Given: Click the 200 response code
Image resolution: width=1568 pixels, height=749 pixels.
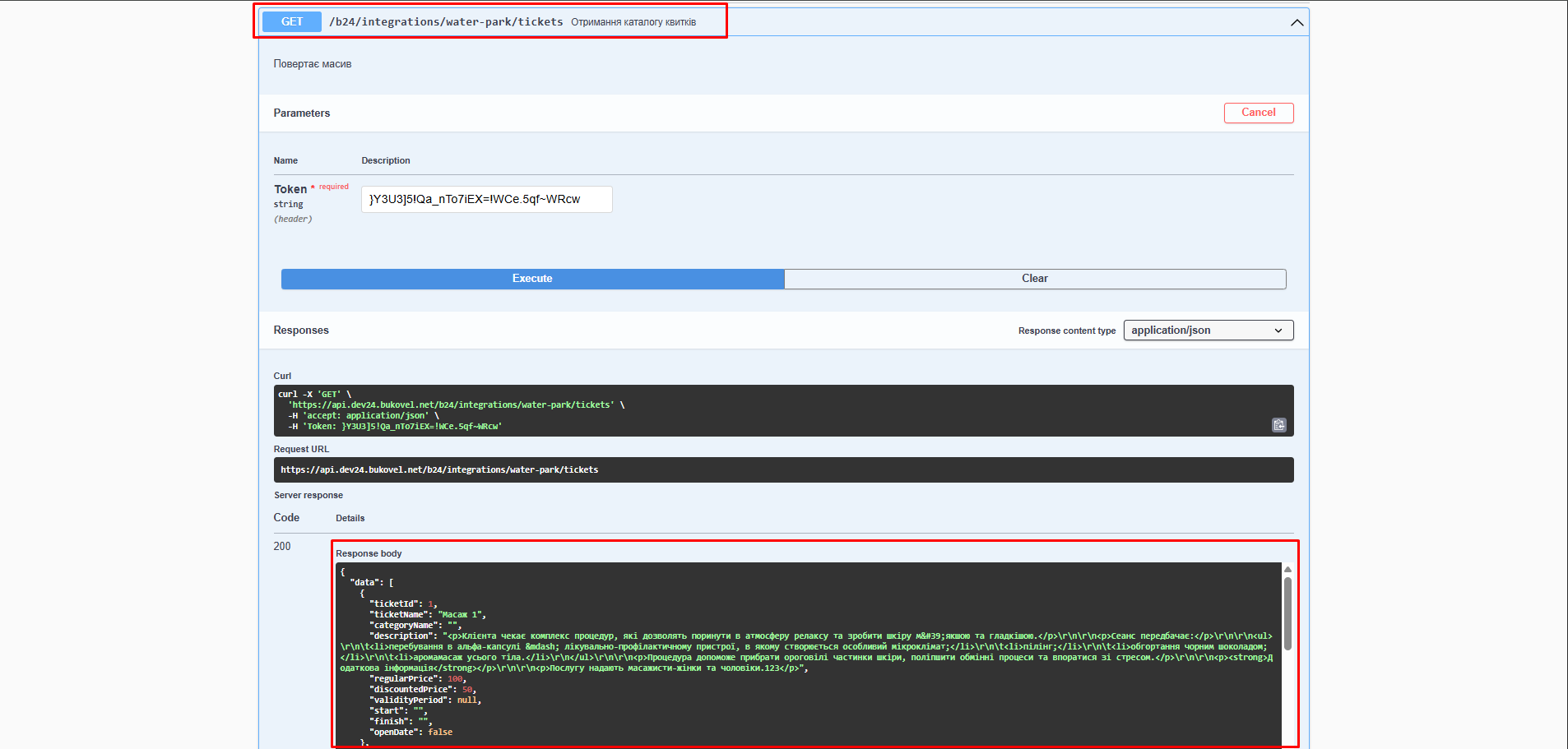Looking at the screenshot, I should click(x=282, y=547).
